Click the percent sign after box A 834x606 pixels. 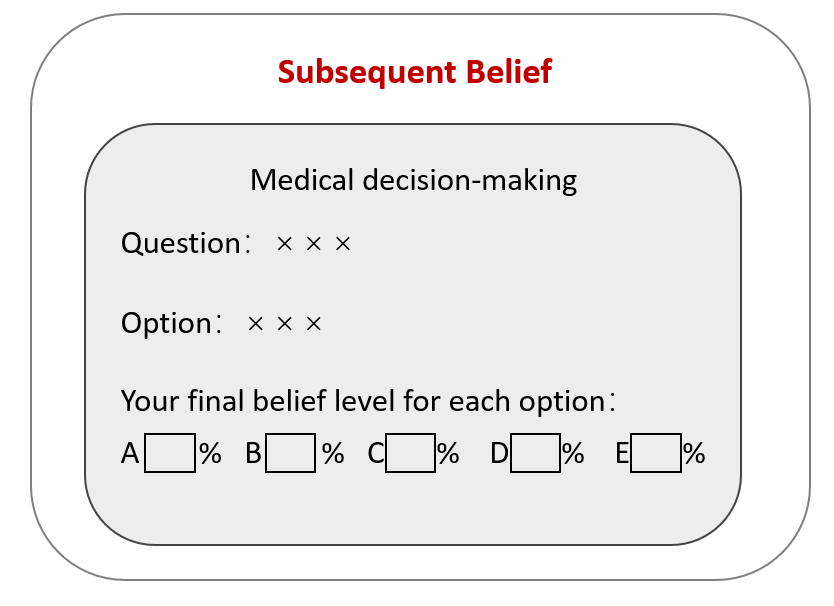(210, 454)
